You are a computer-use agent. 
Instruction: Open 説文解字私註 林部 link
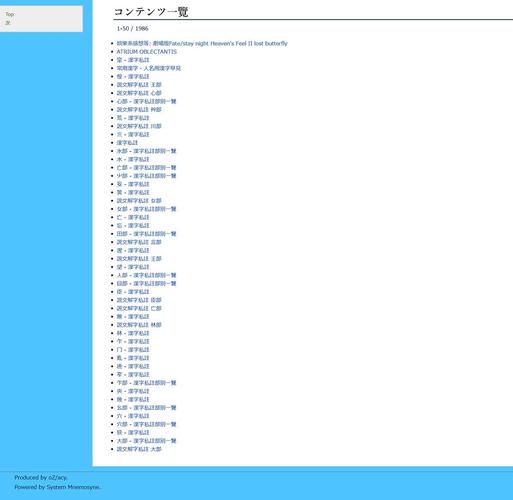139,325
